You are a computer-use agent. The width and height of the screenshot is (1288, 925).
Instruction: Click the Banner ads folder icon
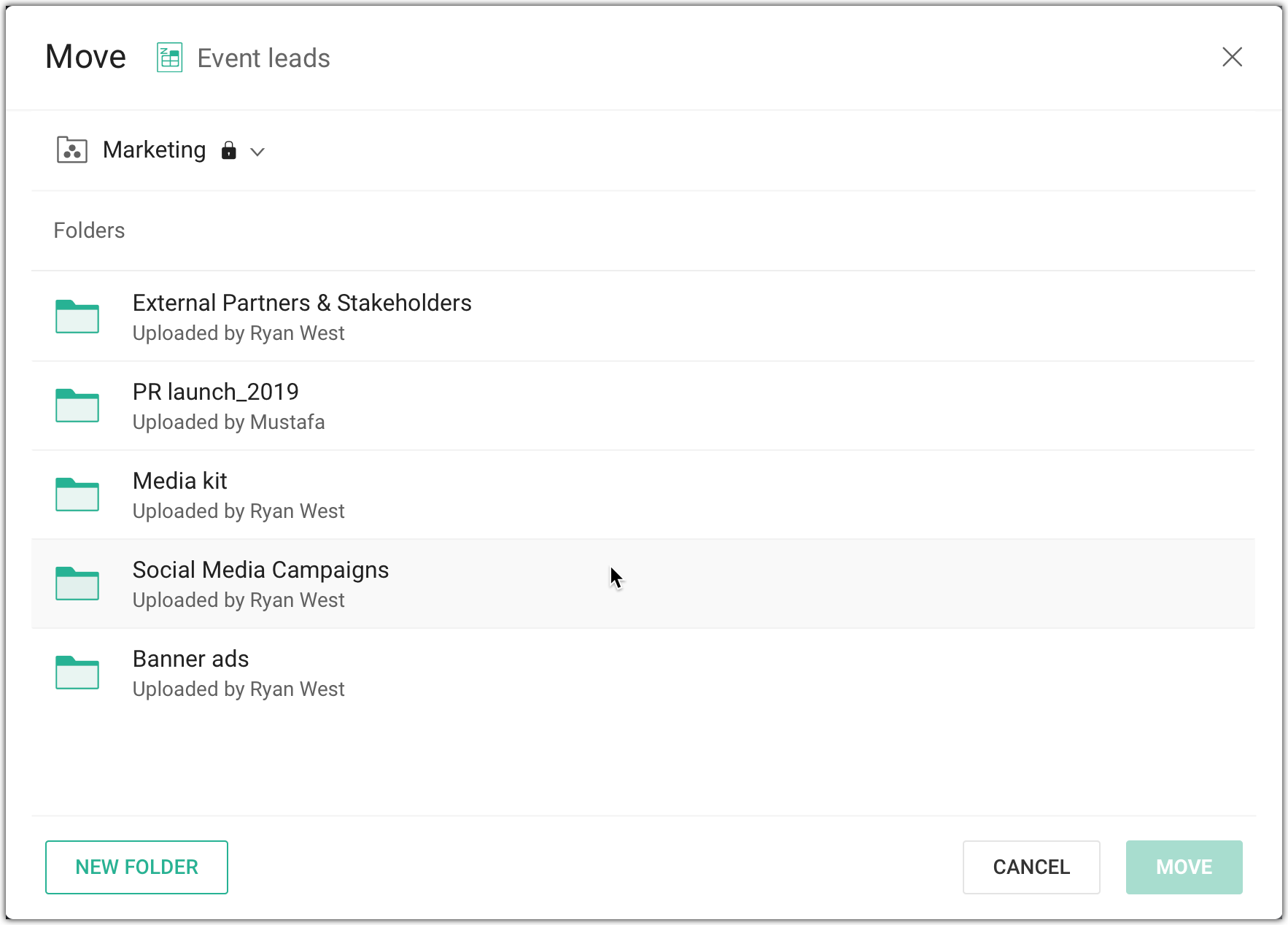(x=77, y=673)
